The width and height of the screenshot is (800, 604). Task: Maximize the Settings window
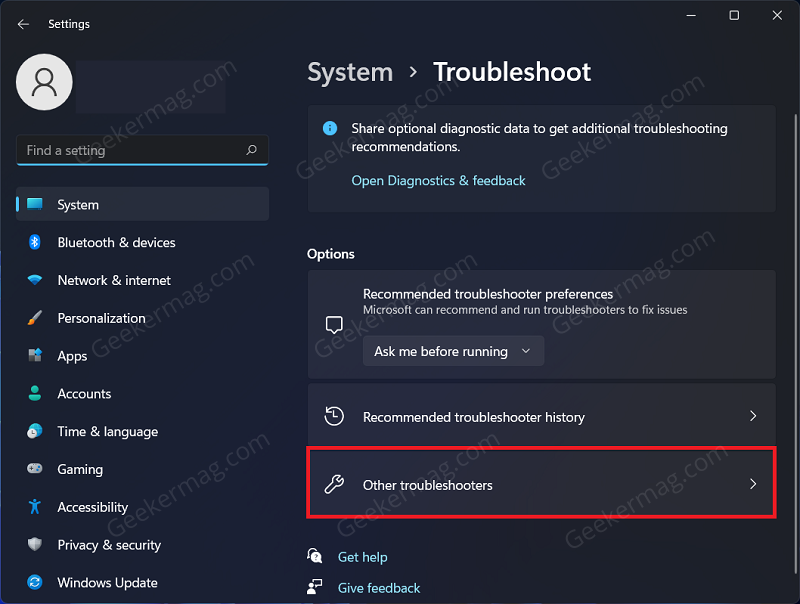tap(734, 16)
